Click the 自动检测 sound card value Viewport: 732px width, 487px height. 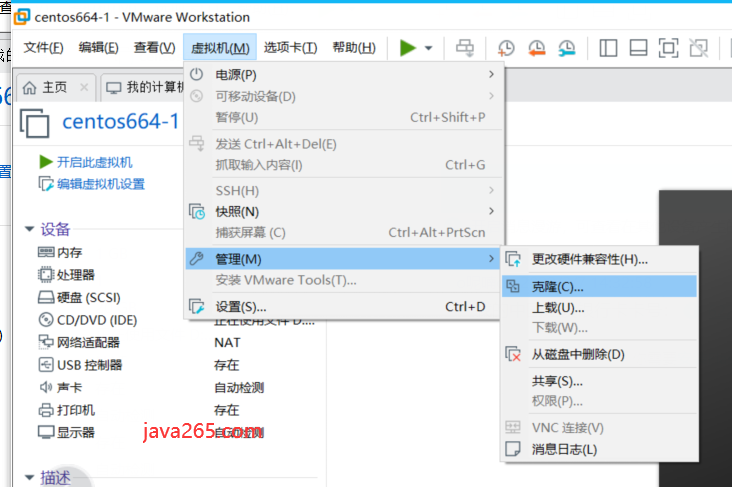coord(239,387)
